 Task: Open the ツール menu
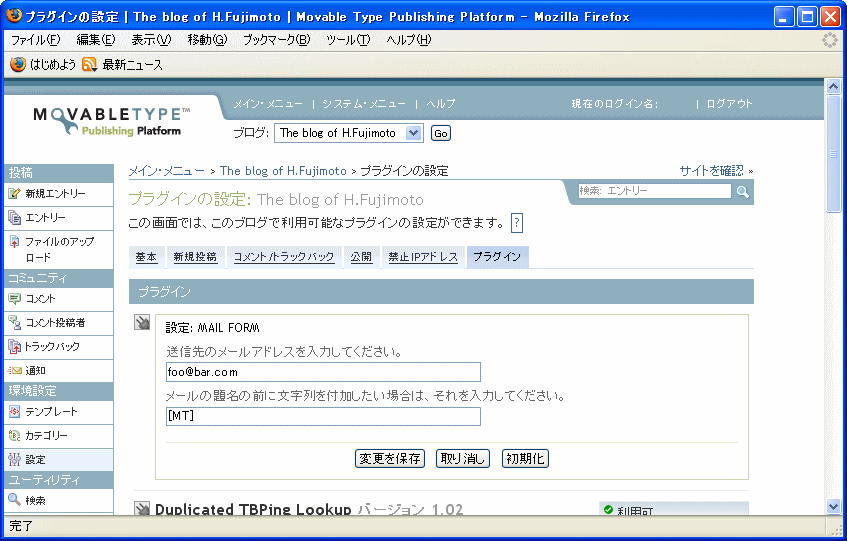pyautogui.click(x=348, y=39)
